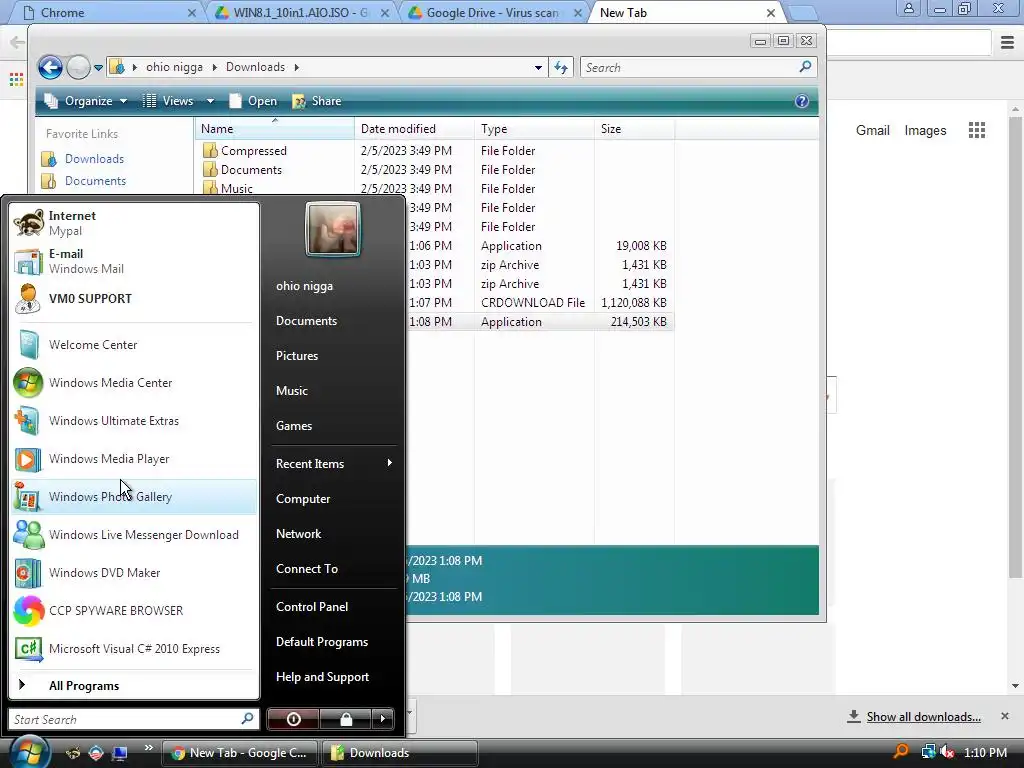Click Share toolbar button in Explorer
The width and height of the screenshot is (1024, 768).
coord(317,101)
